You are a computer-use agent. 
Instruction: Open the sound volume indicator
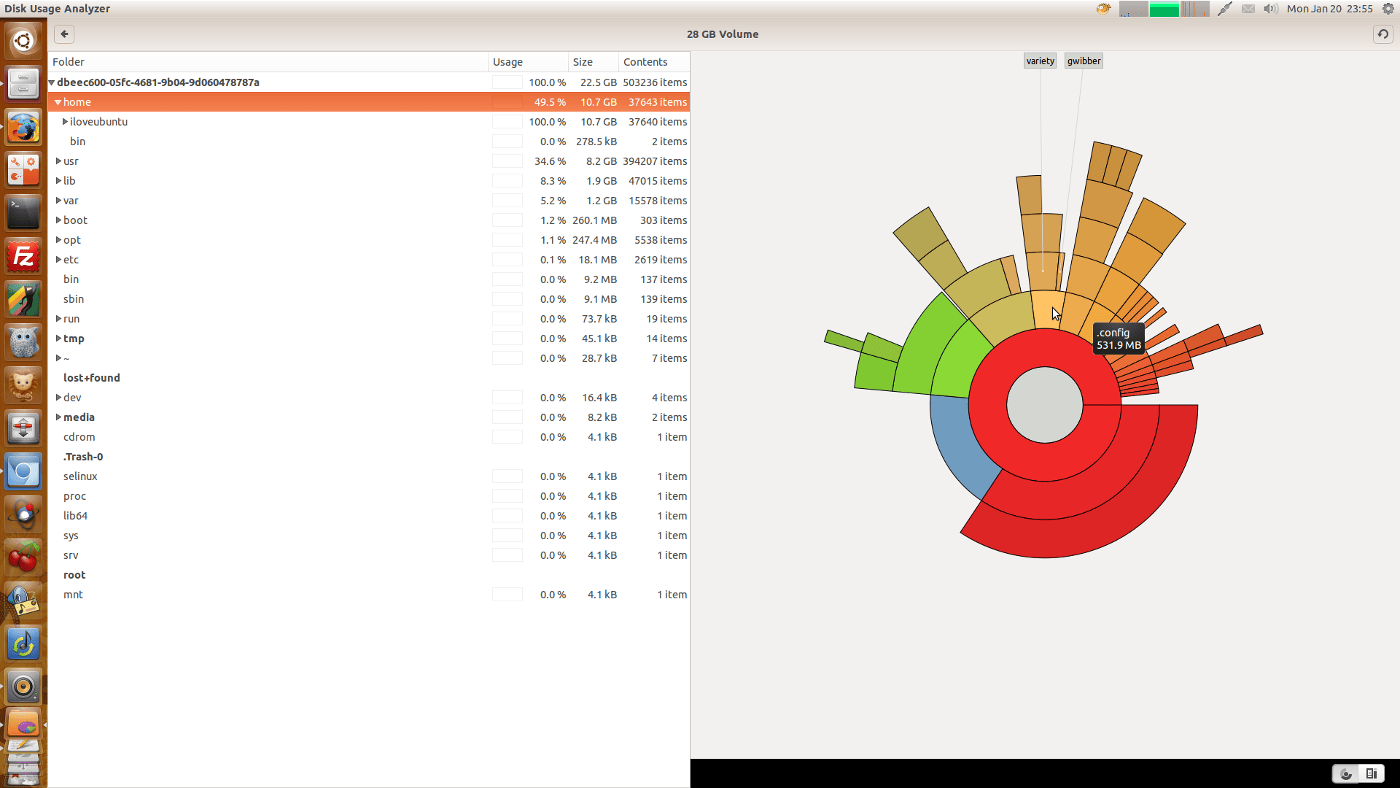[x=1270, y=9]
